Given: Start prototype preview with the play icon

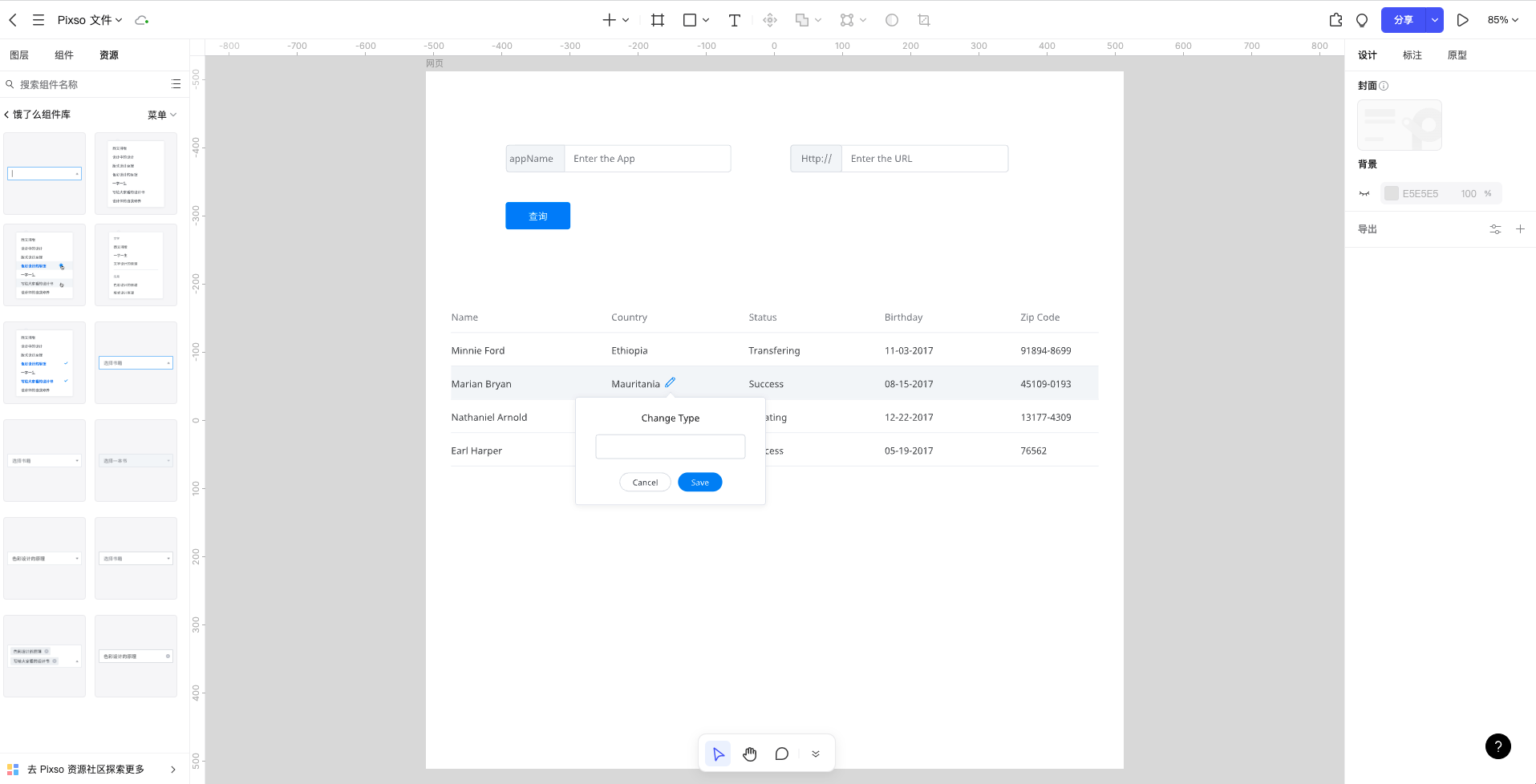Looking at the screenshot, I should click(x=1462, y=20).
